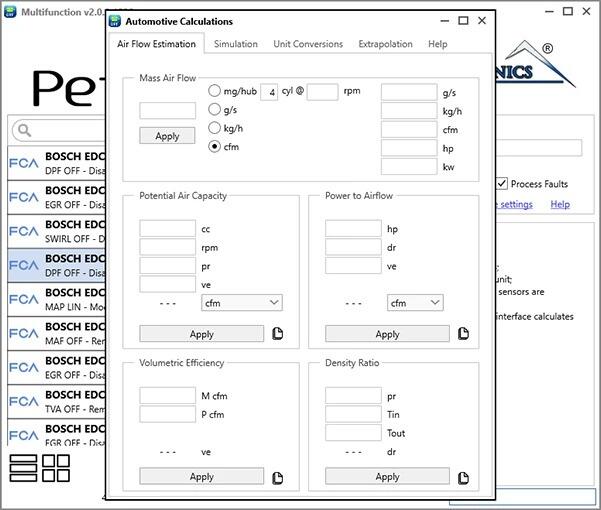Screen dimensions: 601x510
Task: Select the TVA OFF list item
Action: (x=56, y=402)
